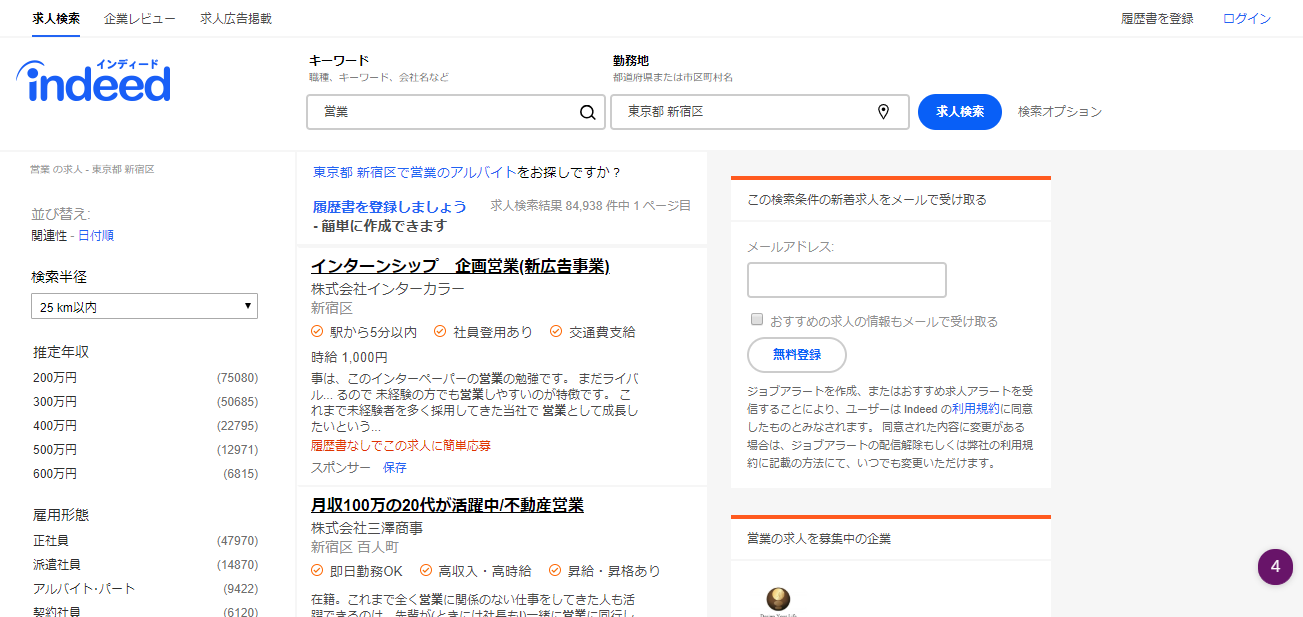This screenshot has width=1303, height=617.
Task: Click the purple notification badge showing 4
Action: [x=1275, y=566]
